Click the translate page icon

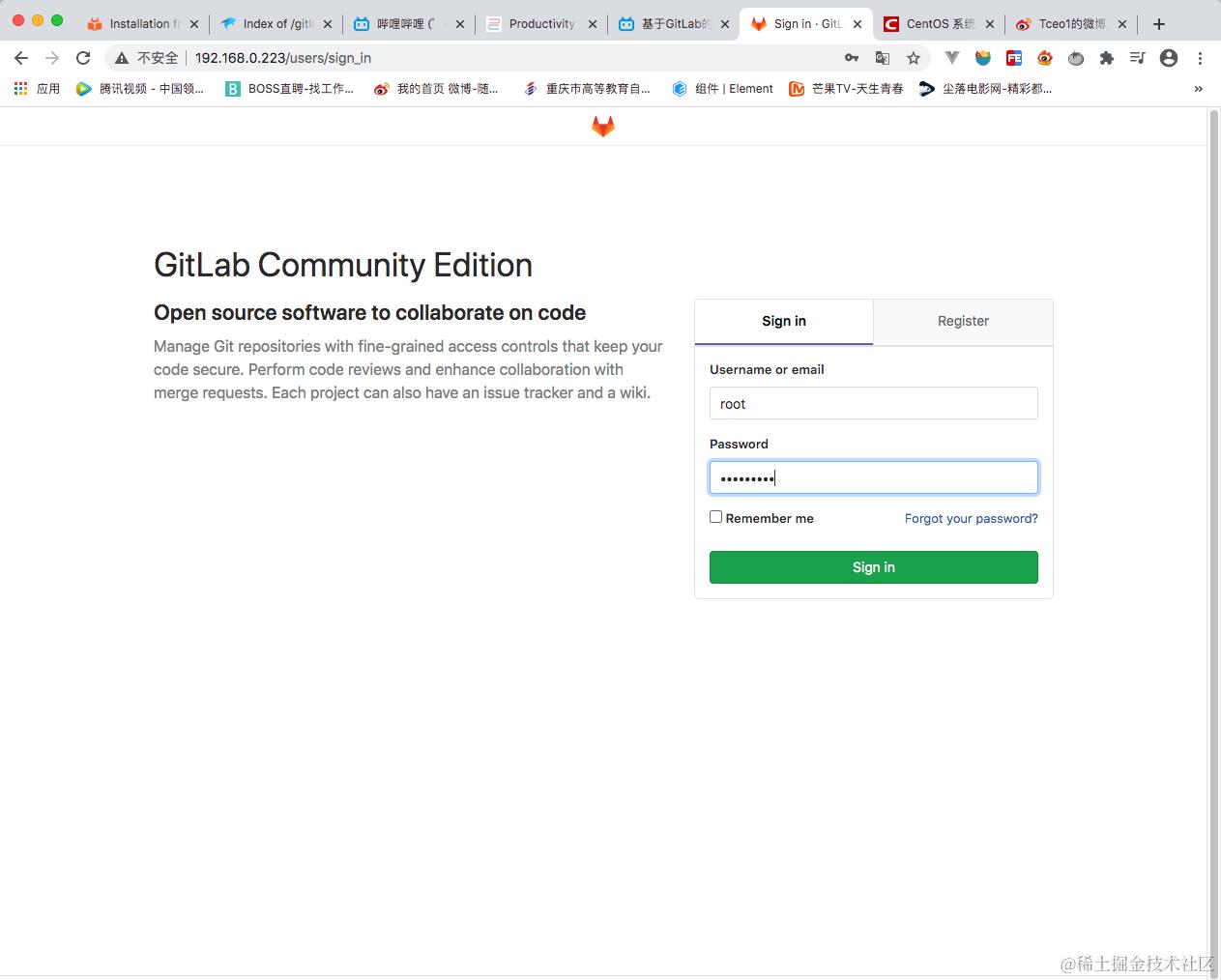pos(883,58)
